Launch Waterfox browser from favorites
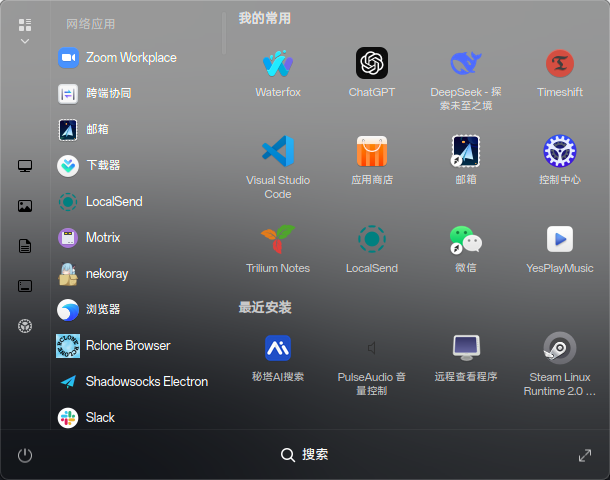 [x=278, y=73]
